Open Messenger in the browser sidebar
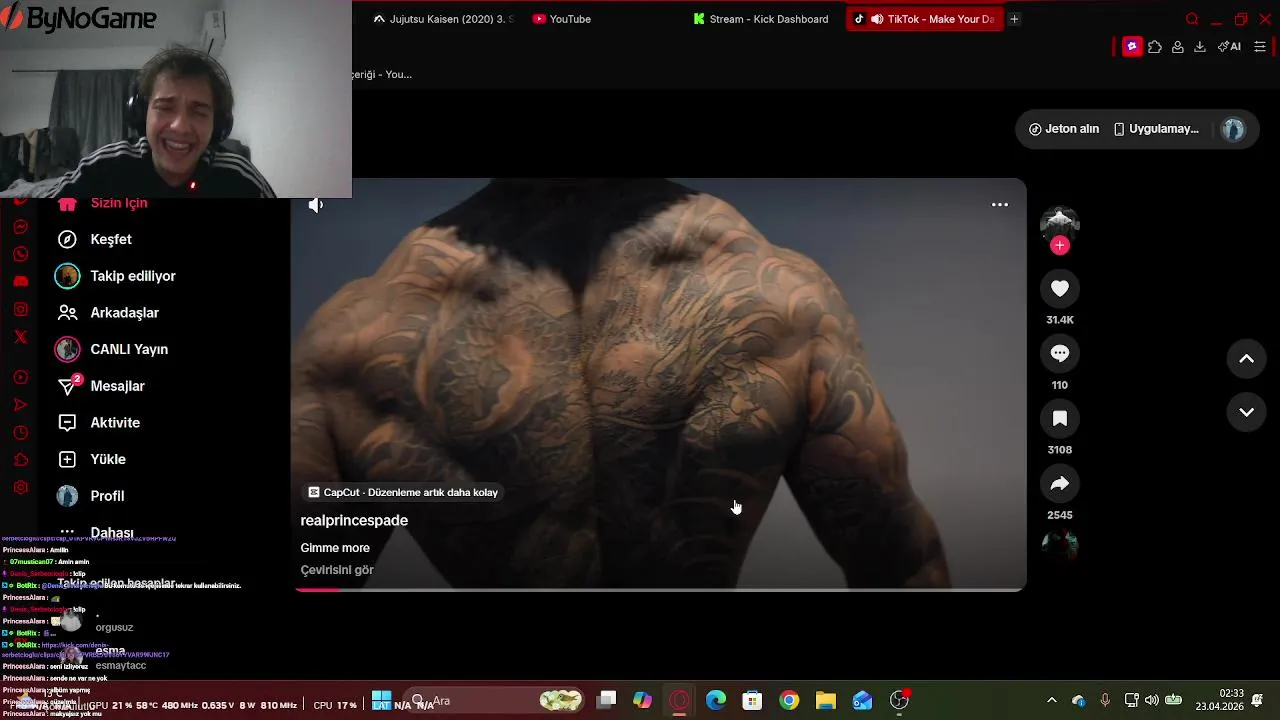 coord(20,227)
